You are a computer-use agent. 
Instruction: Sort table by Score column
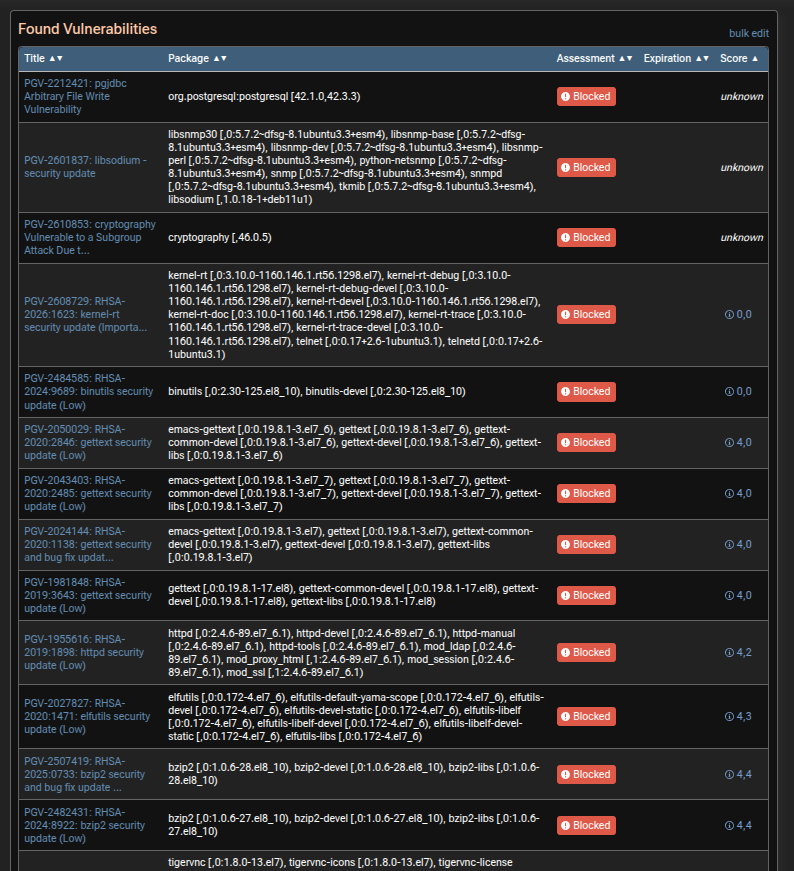pyautogui.click(x=739, y=59)
